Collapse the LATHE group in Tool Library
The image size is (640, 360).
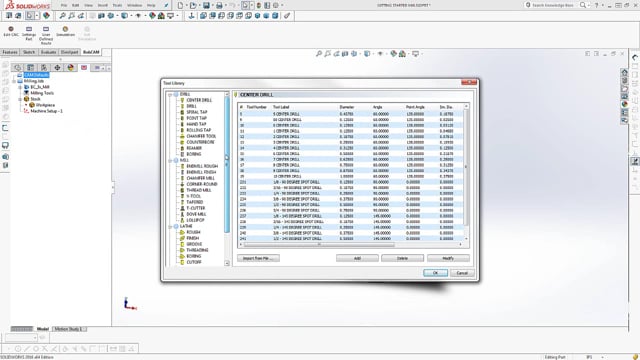[170, 226]
